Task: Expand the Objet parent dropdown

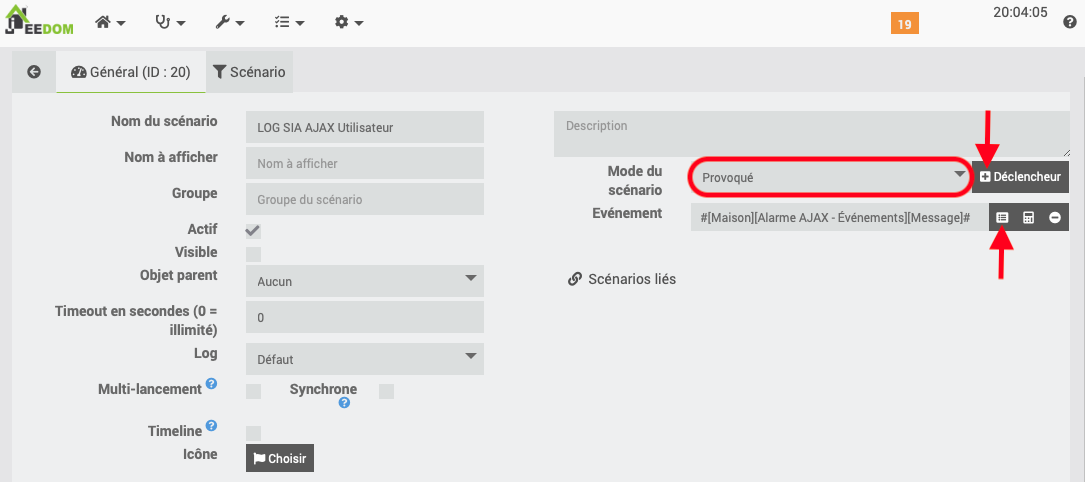Action: [364, 281]
